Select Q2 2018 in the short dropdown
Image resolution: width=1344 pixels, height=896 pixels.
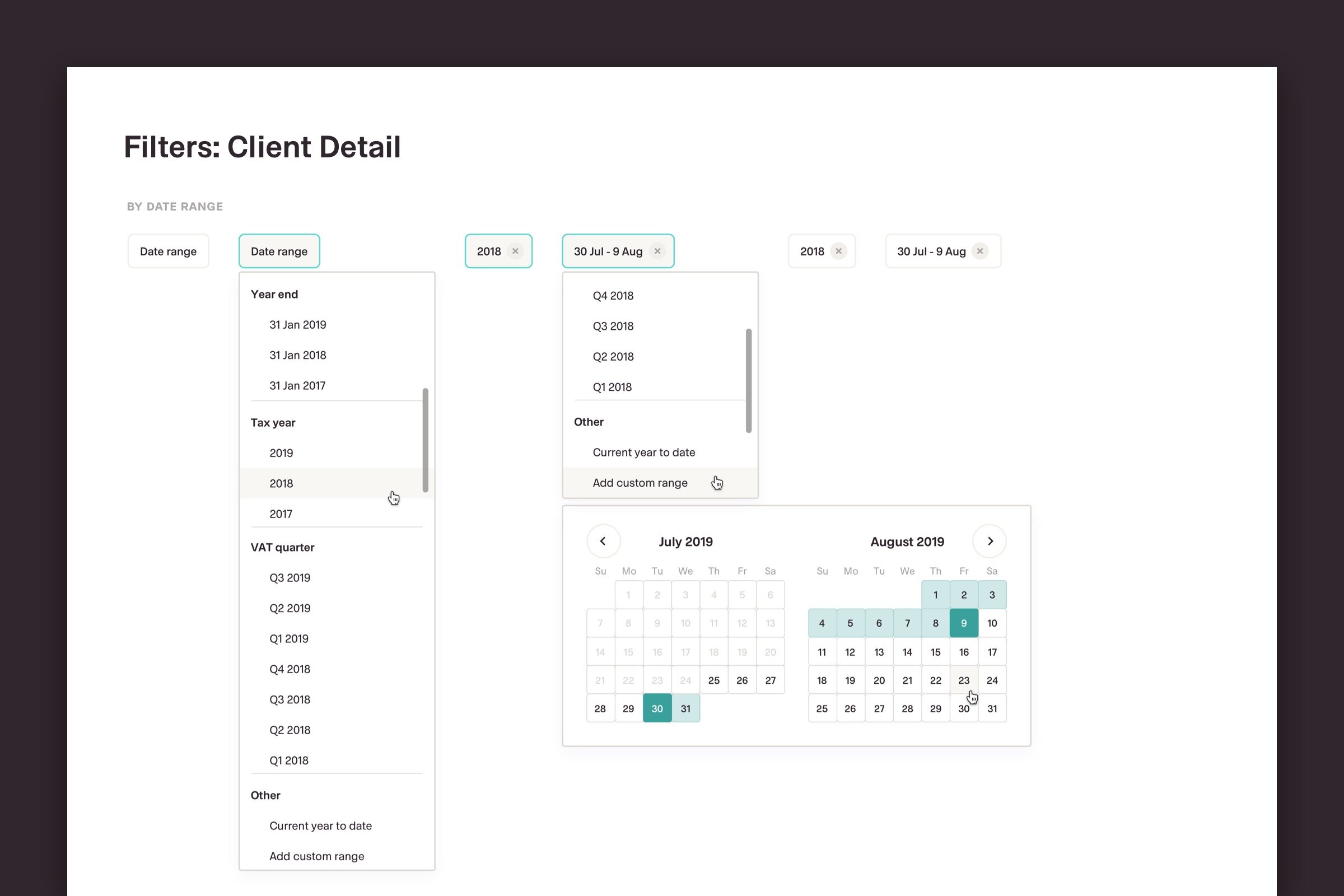(x=613, y=357)
